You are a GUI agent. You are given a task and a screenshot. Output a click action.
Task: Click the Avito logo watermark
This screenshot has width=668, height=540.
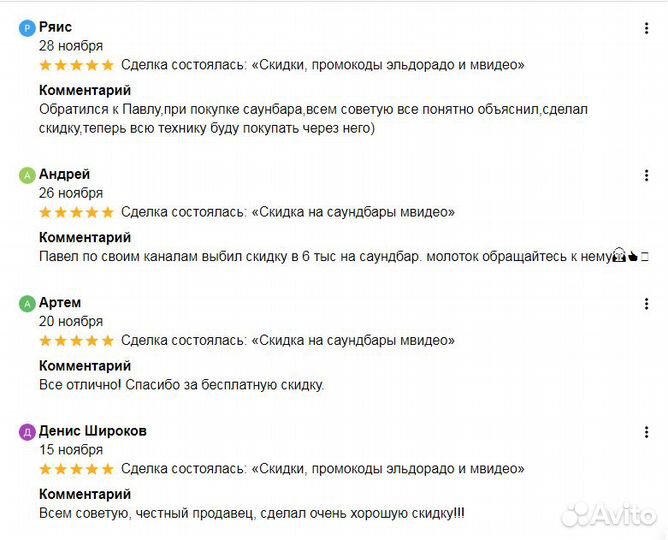click(608, 514)
